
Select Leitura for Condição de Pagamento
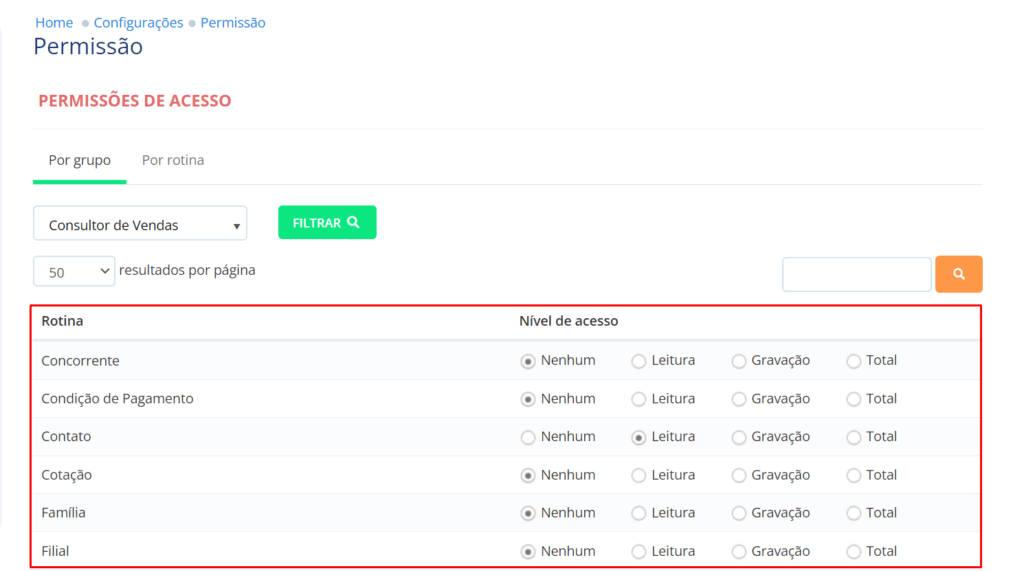pyautogui.click(x=639, y=399)
